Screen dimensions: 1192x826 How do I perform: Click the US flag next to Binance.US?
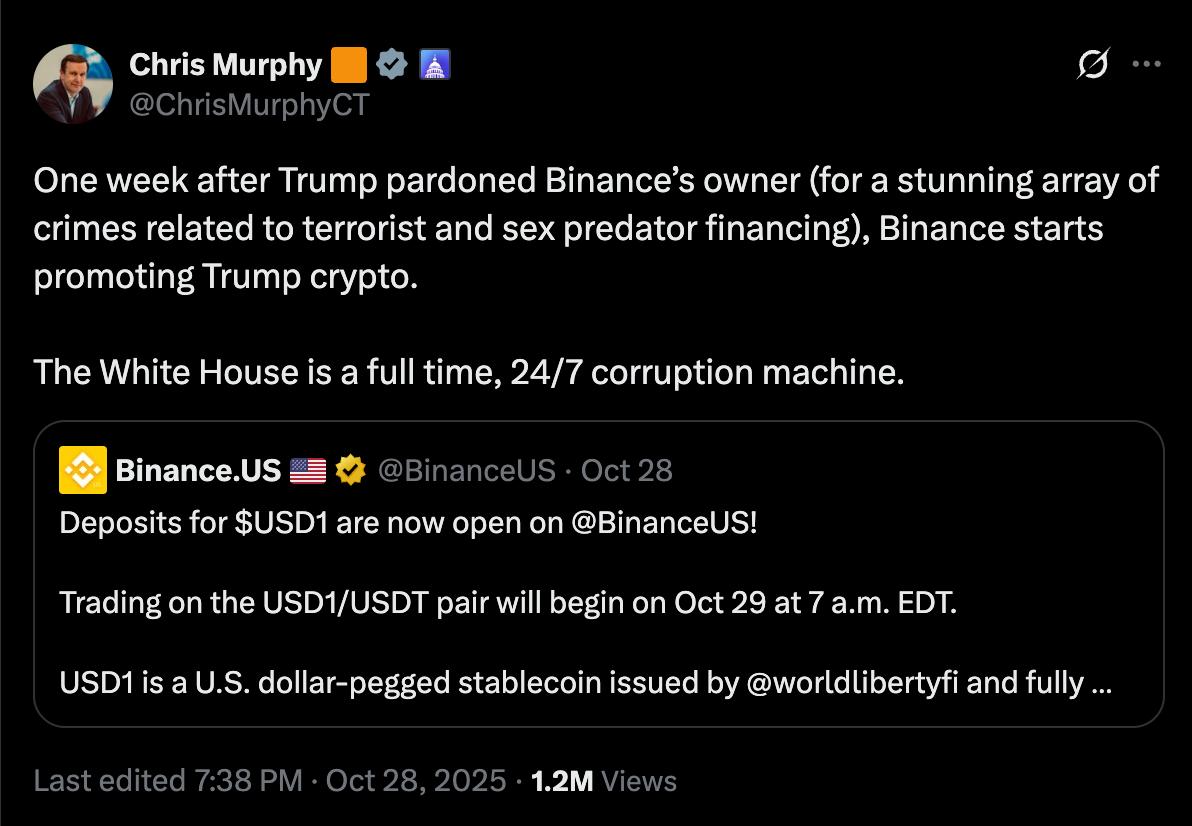(x=308, y=470)
